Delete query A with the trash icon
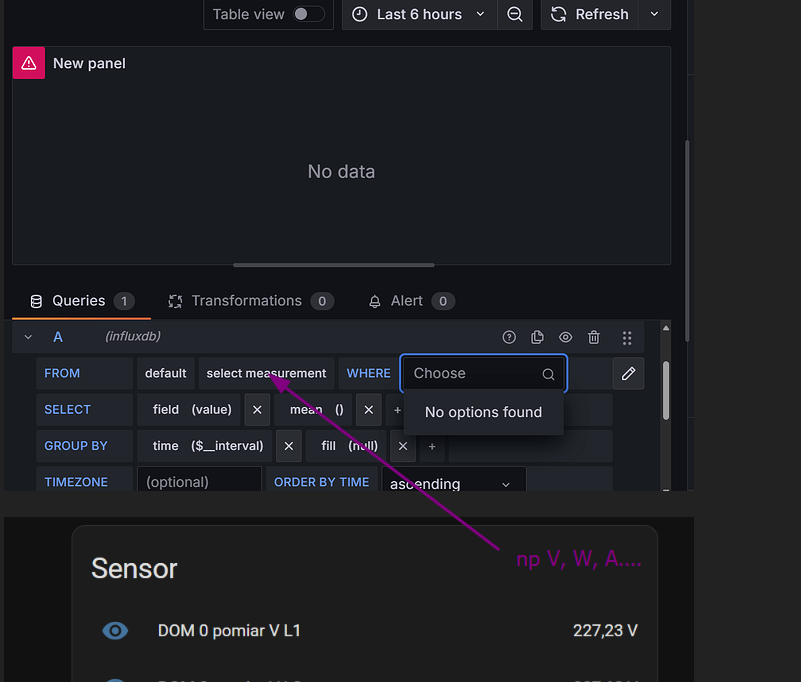This screenshot has width=801, height=682. coord(594,338)
